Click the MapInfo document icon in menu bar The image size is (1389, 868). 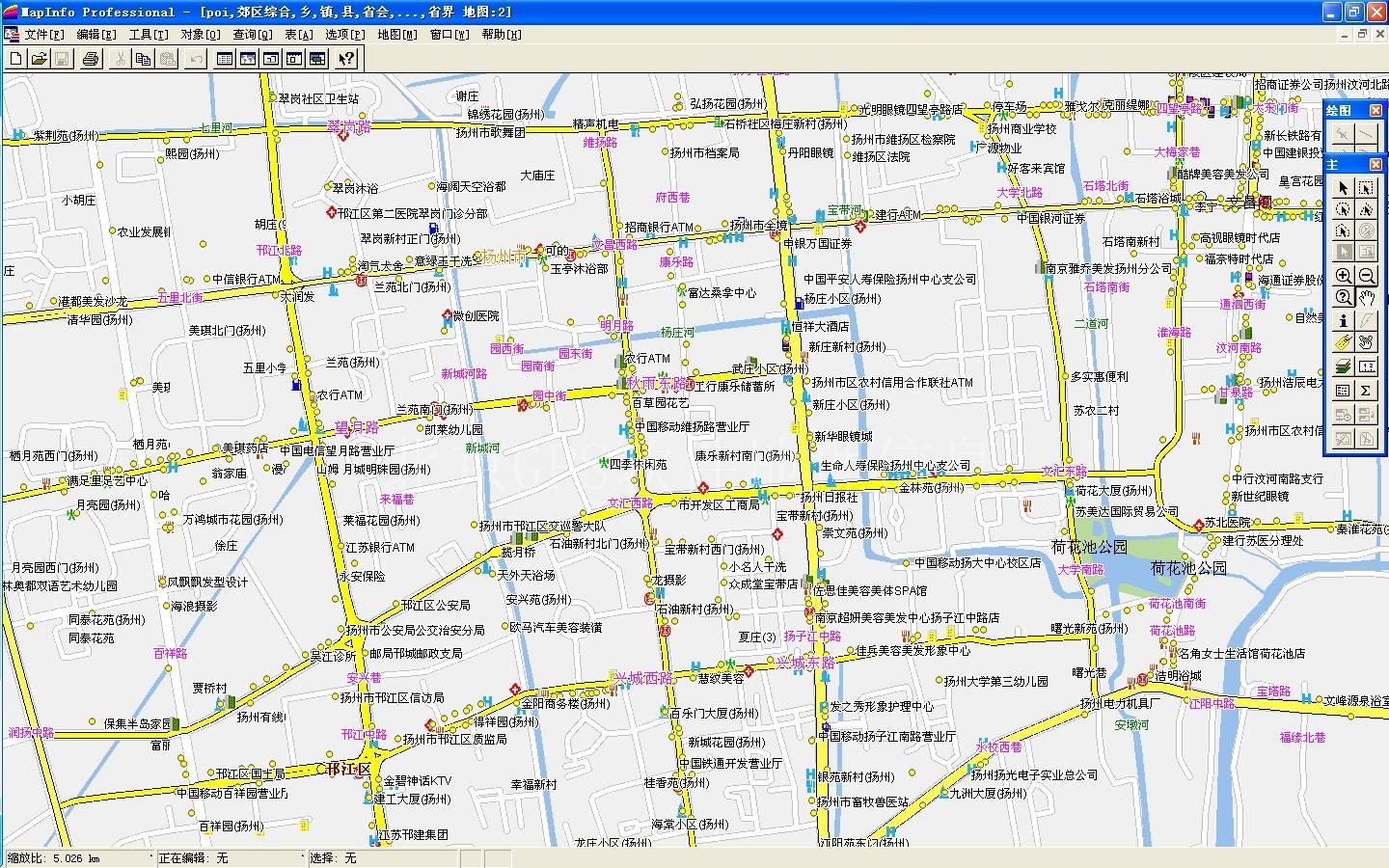[11, 35]
